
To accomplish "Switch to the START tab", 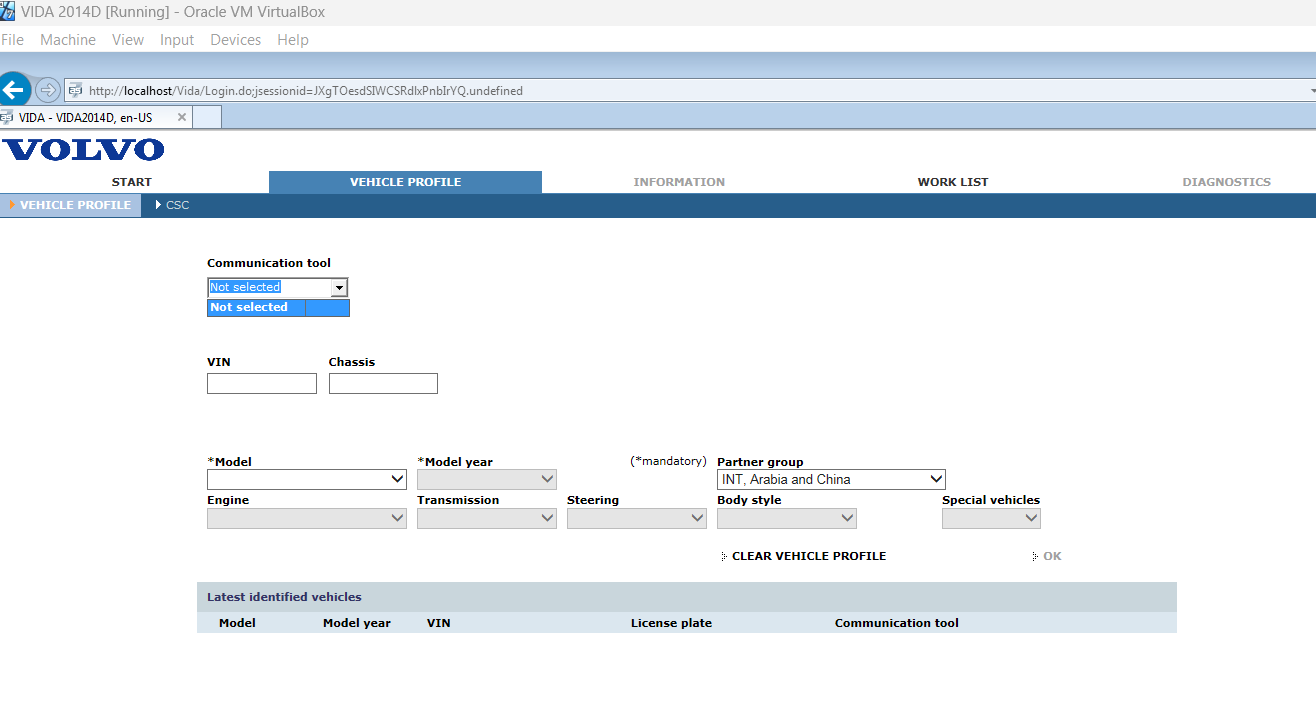I will (x=132, y=182).
